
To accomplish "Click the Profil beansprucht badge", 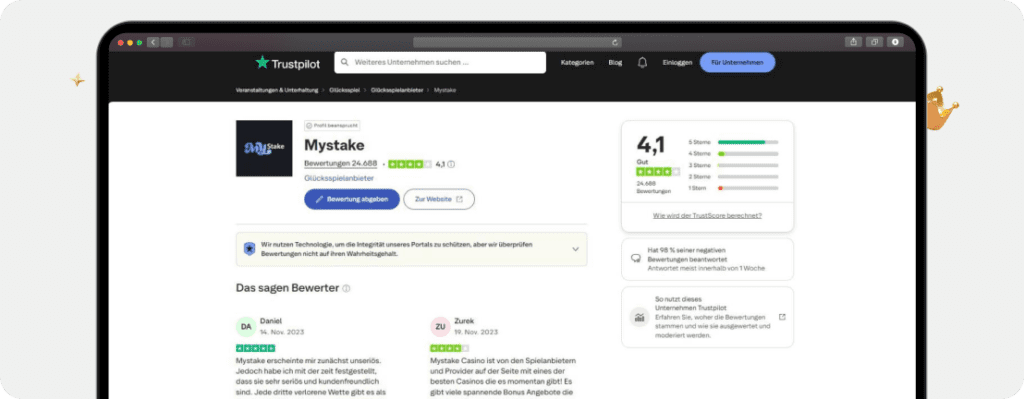I will click(x=332, y=125).
